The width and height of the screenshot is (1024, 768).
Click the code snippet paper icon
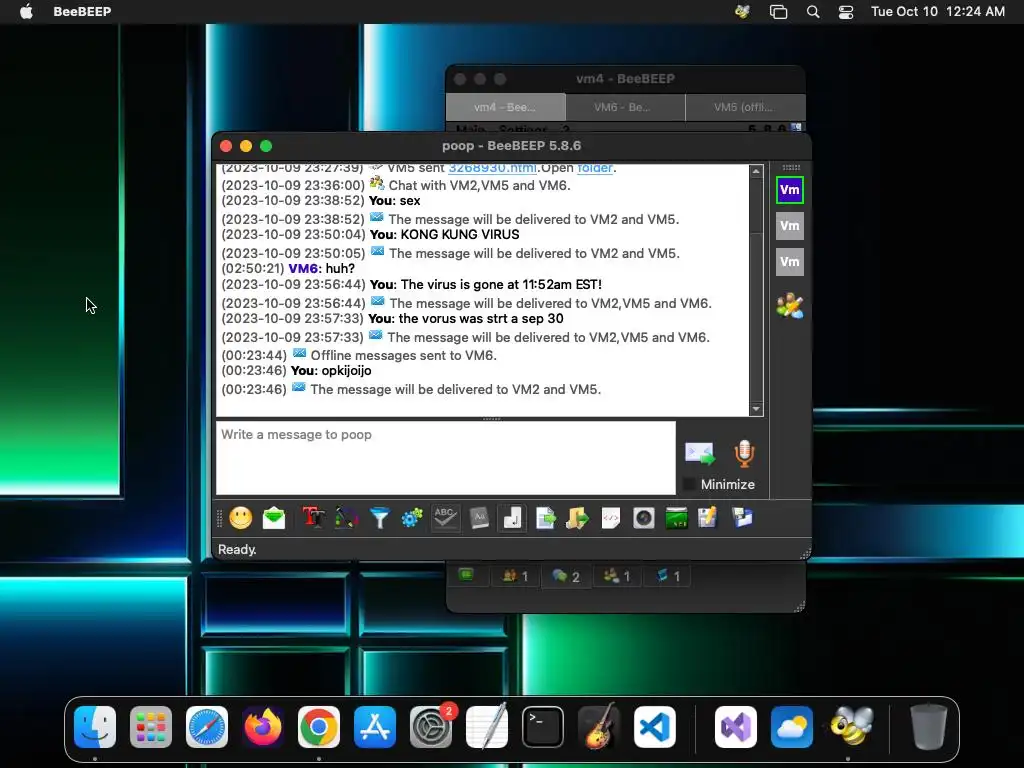[x=611, y=519]
